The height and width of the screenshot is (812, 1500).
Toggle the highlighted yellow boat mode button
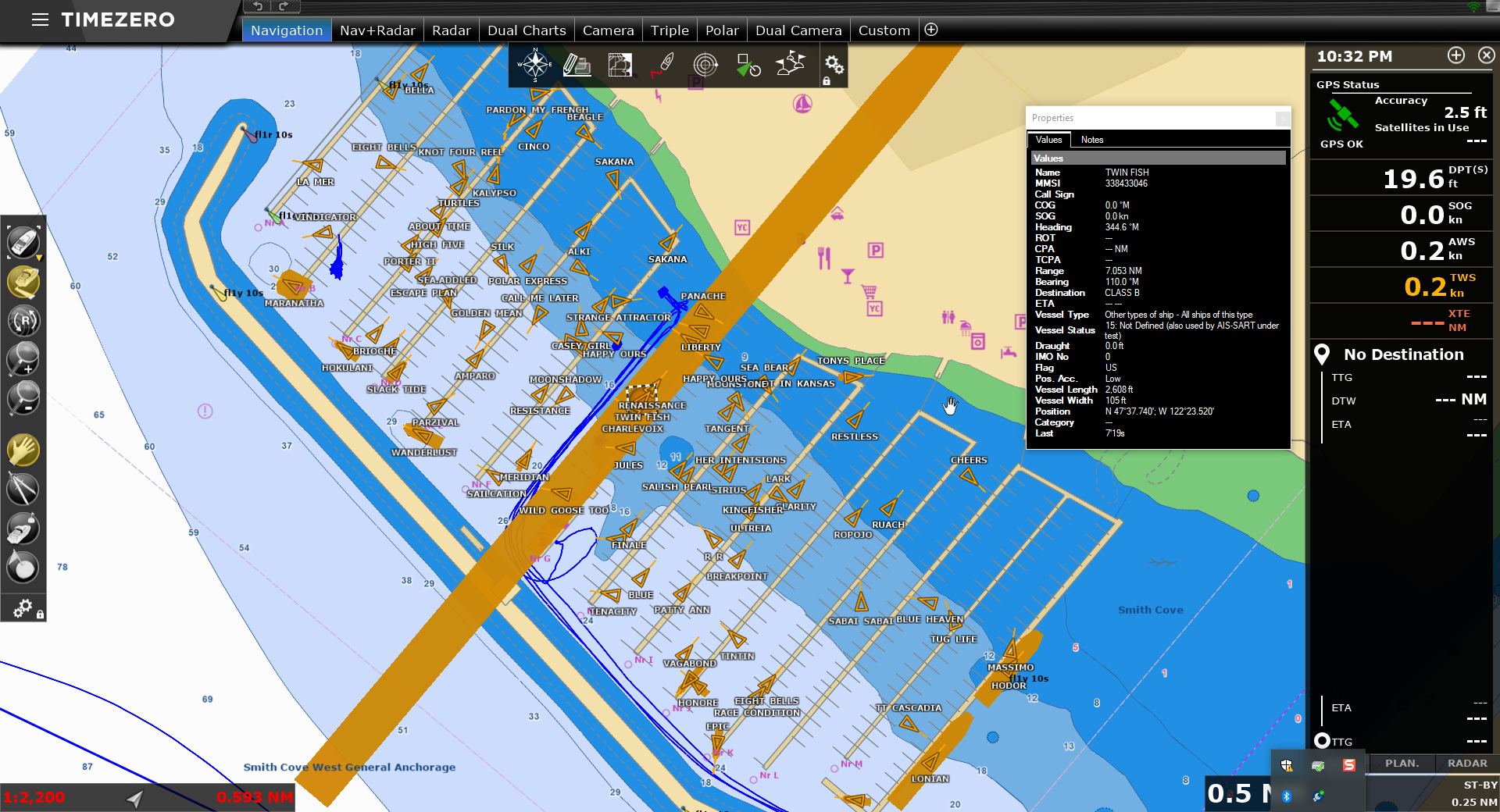coord(23,282)
